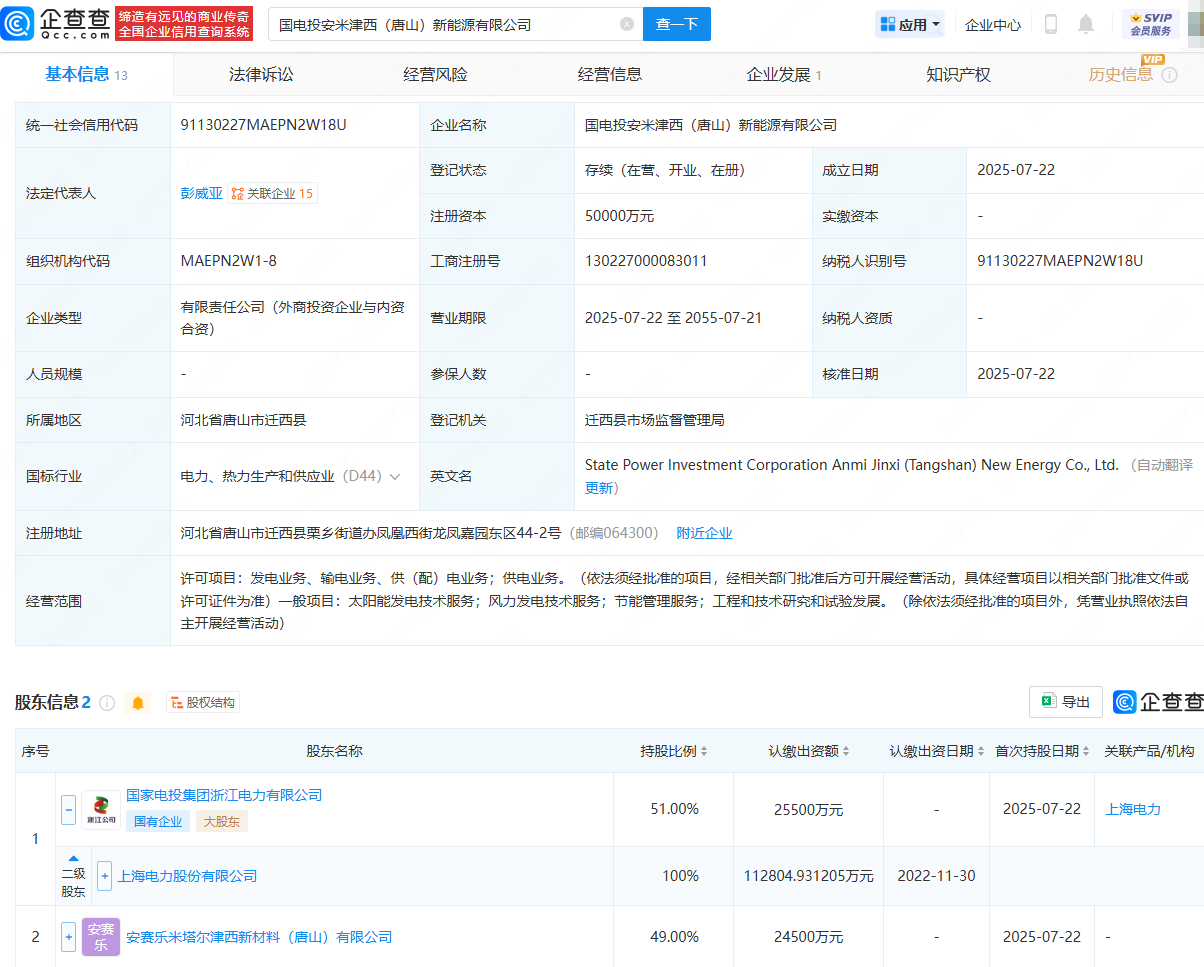Expand 安赛乐米塔尔津西新材料 shareholder row
1204x967 pixels.
click(69, 937)
